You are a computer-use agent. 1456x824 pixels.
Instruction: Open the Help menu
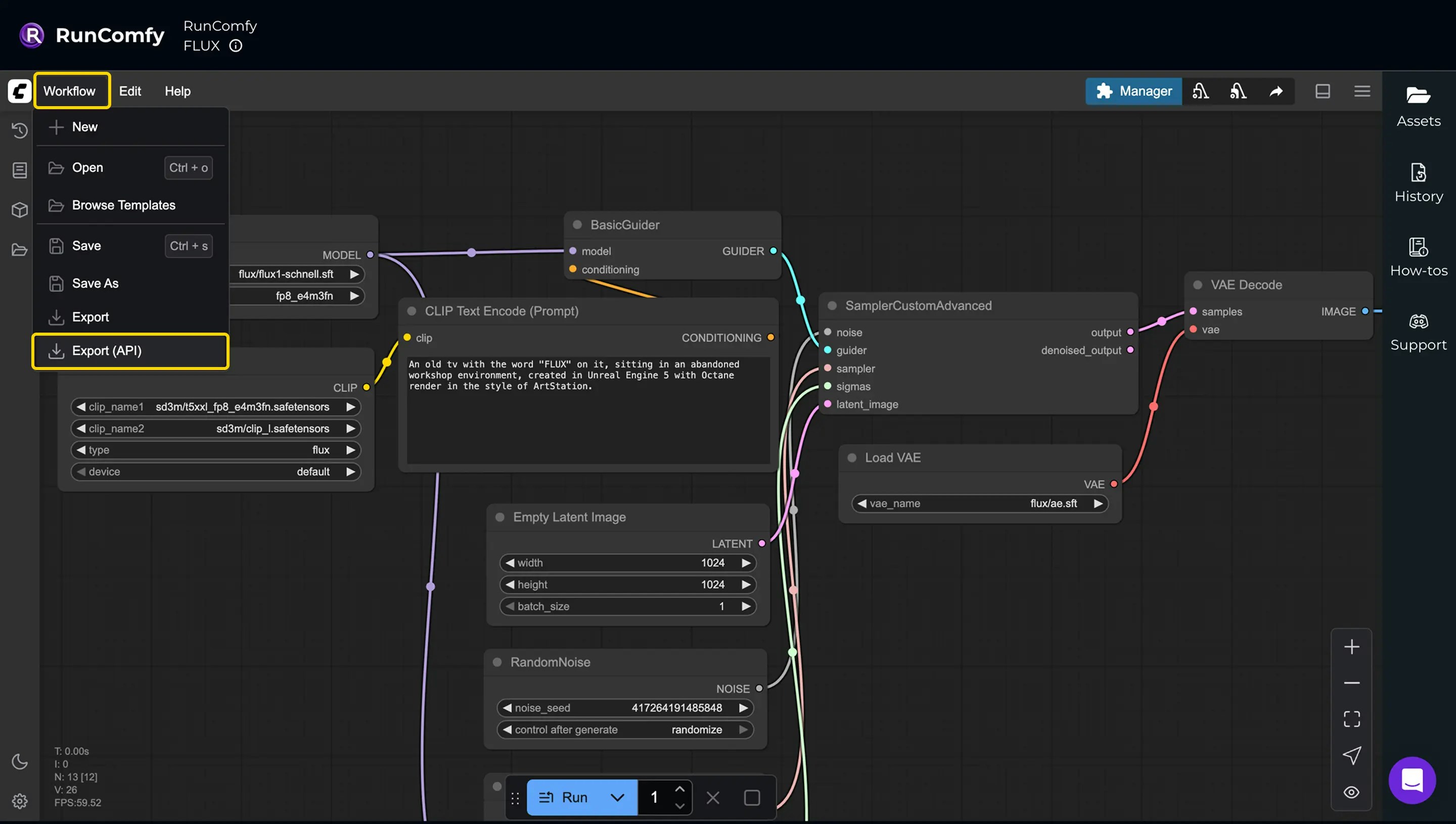point(177,91)
